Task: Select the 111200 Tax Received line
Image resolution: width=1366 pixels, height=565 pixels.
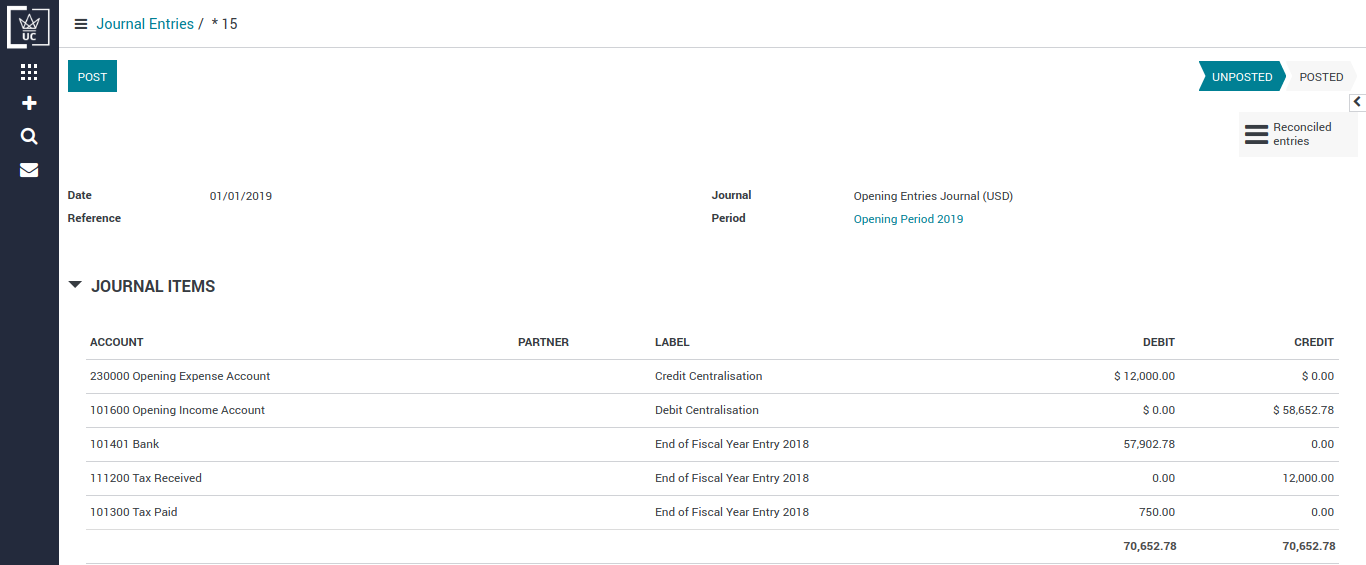Action: [146, 478]
